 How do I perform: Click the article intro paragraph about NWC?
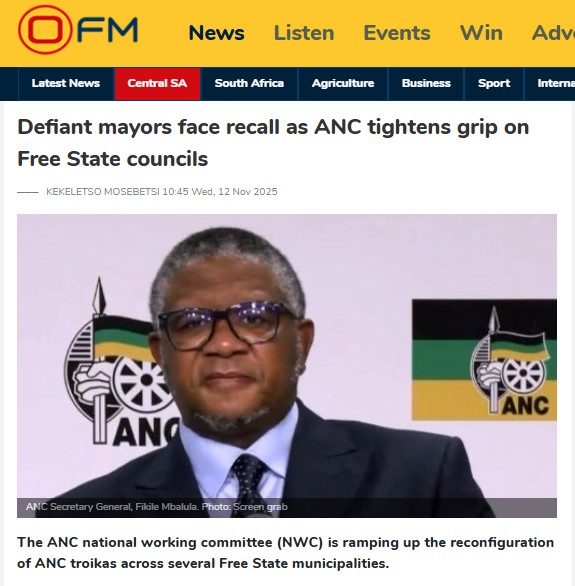coord(285,553)
